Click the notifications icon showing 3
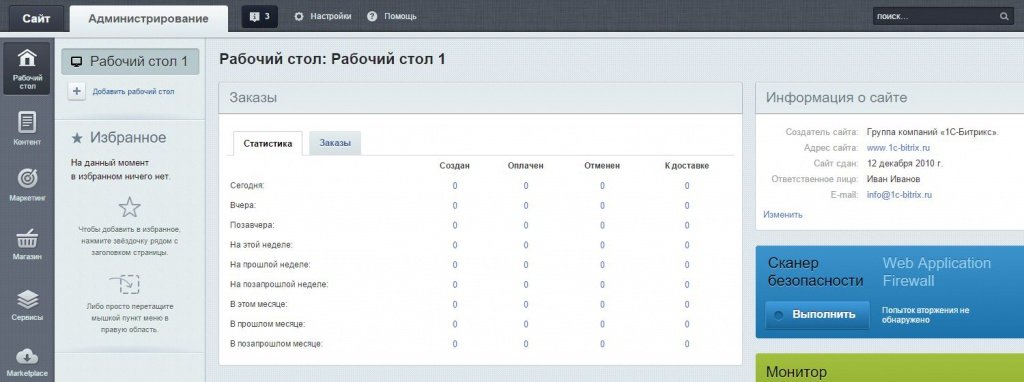 [x=259, y=16]
